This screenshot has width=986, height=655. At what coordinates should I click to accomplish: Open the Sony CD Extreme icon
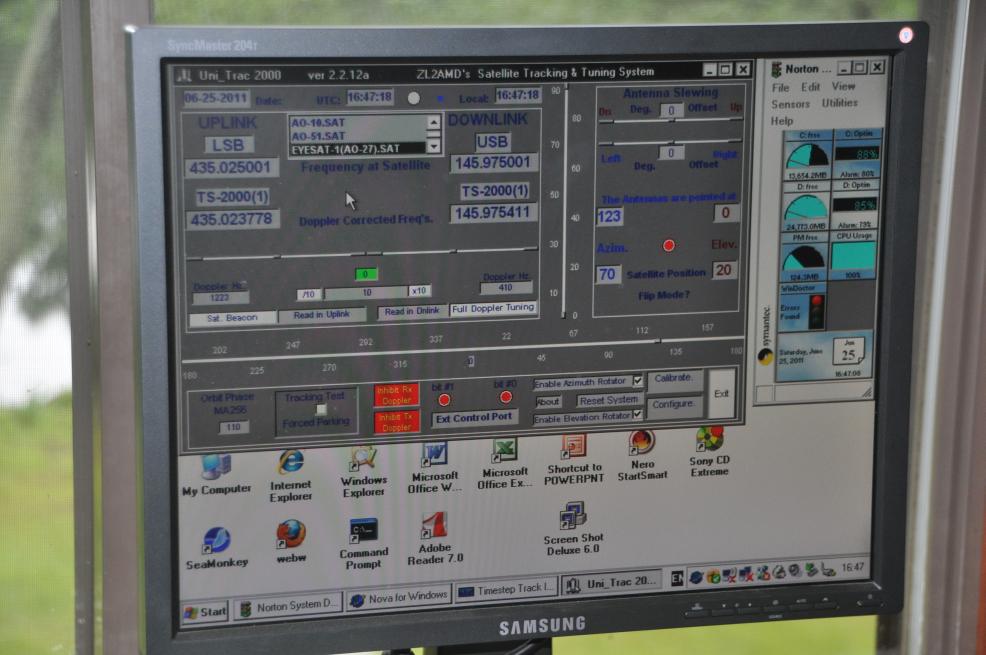click(709, 452)
